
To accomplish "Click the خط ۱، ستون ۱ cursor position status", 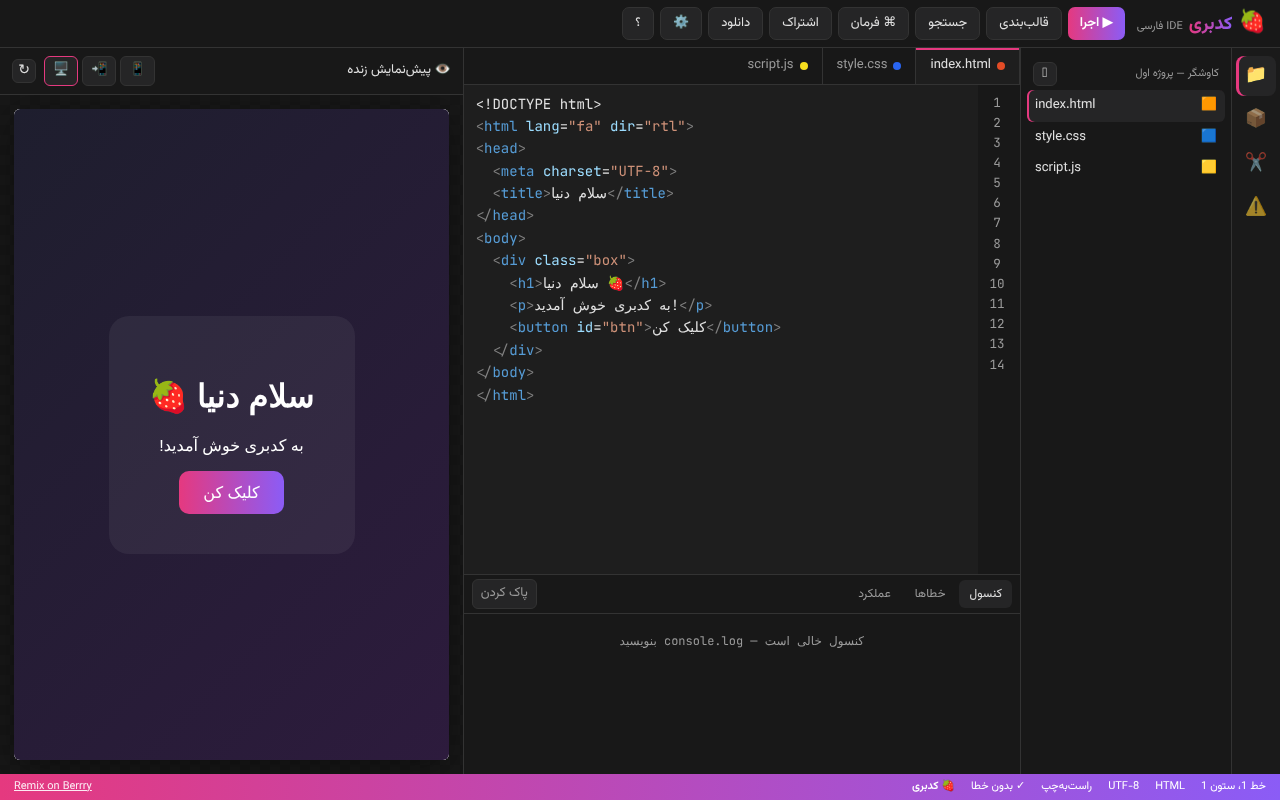I will coord(1233,786).
